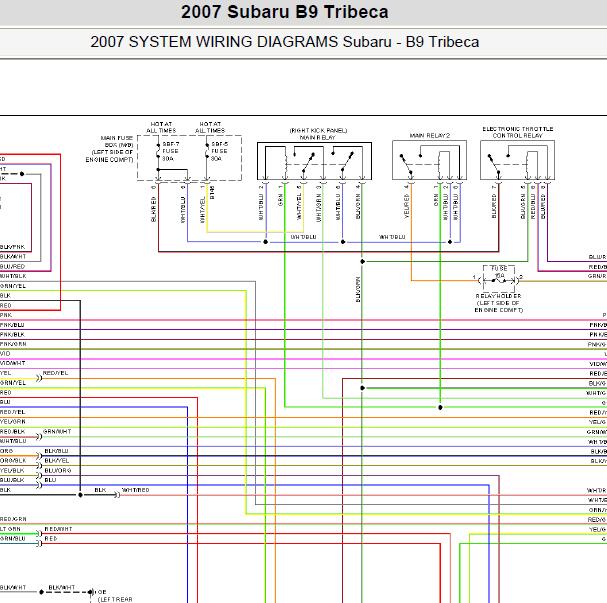Click the 'VIO/WHT' wire label on the left edge
Image resolution: width=607 pixels, height=603 pixels.
13,363
